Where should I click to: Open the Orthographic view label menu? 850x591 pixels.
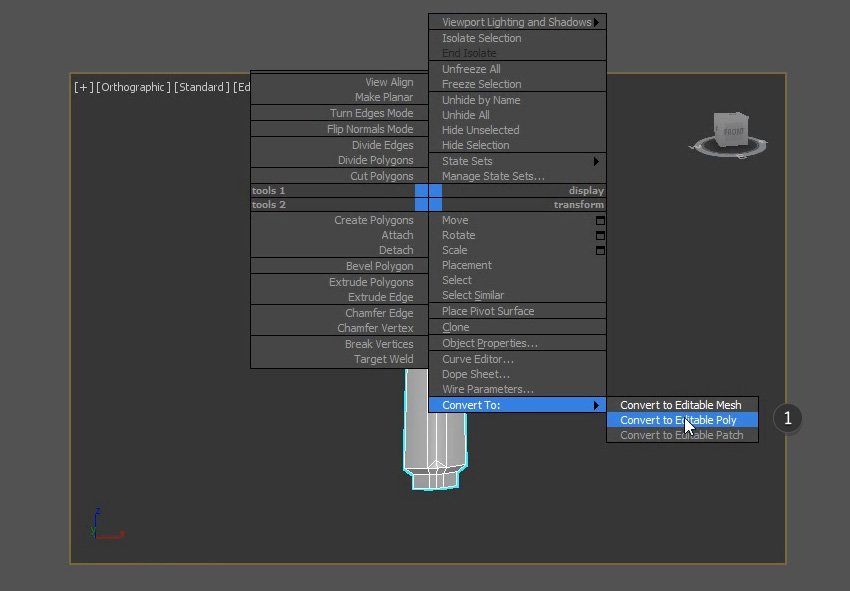[133, 87]
